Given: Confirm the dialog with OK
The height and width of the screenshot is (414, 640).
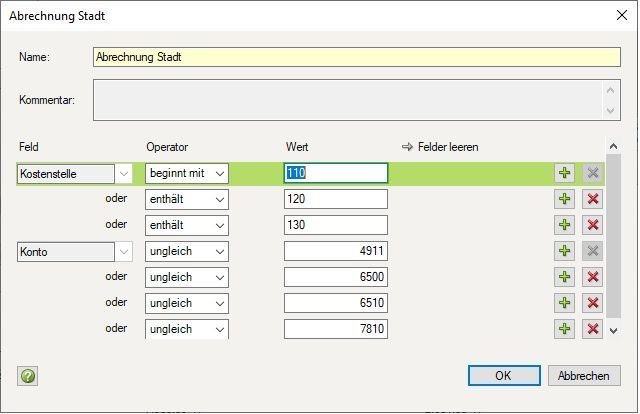Looking at the screenshot, I should click(x=503, y=376).
